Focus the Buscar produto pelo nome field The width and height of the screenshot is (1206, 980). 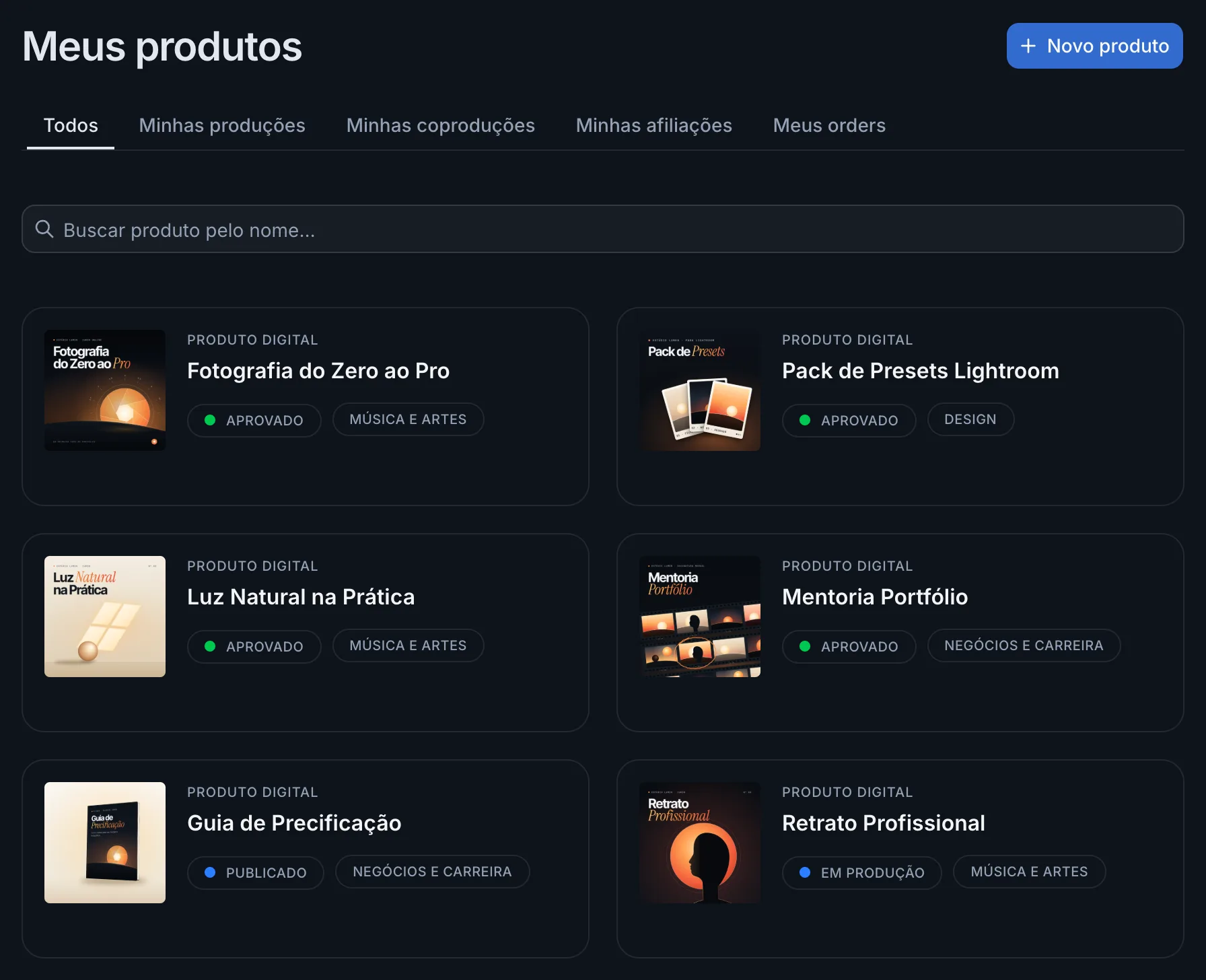tap(603, 229)
